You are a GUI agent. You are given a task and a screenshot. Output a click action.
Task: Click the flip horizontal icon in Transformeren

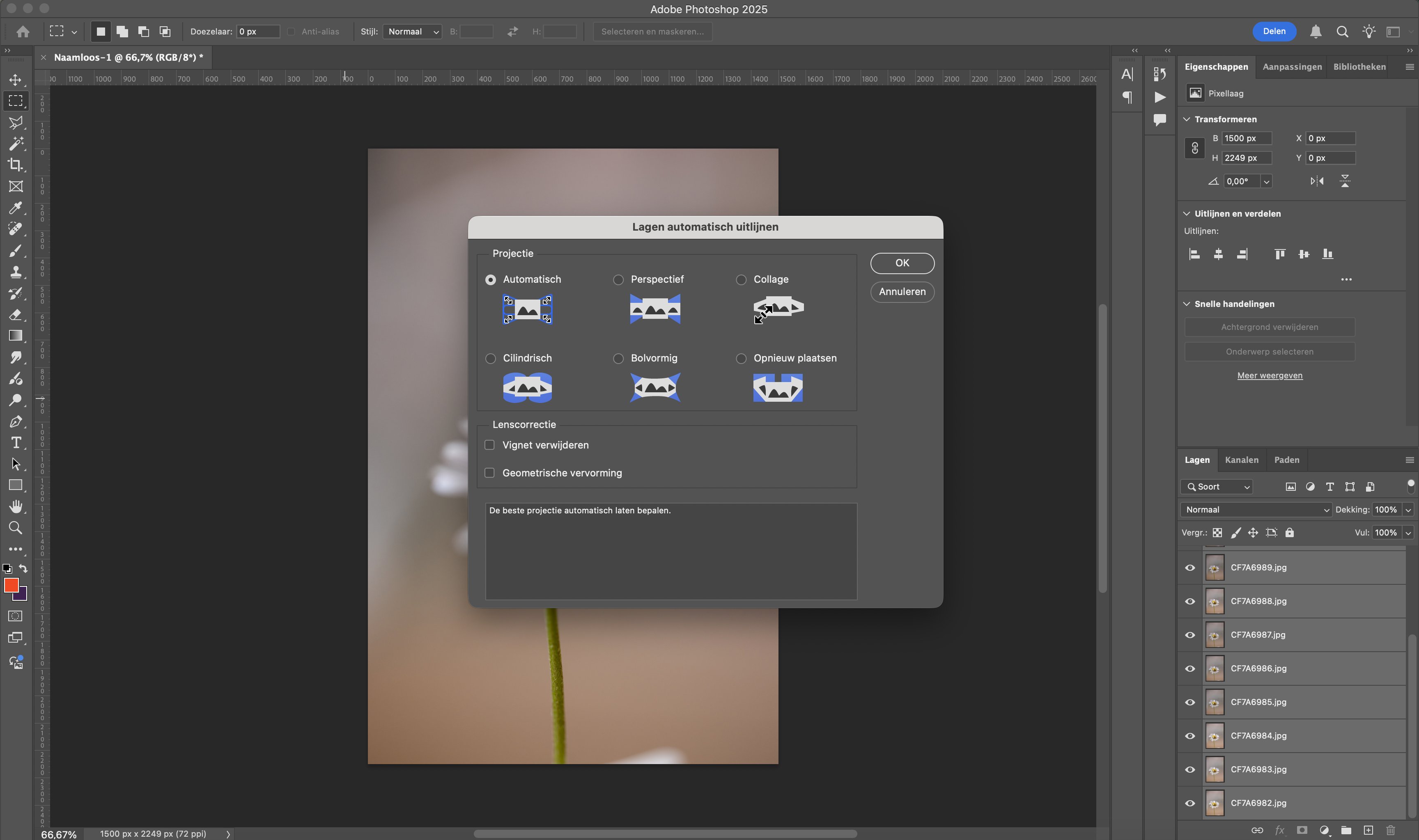click(1316, 181)
